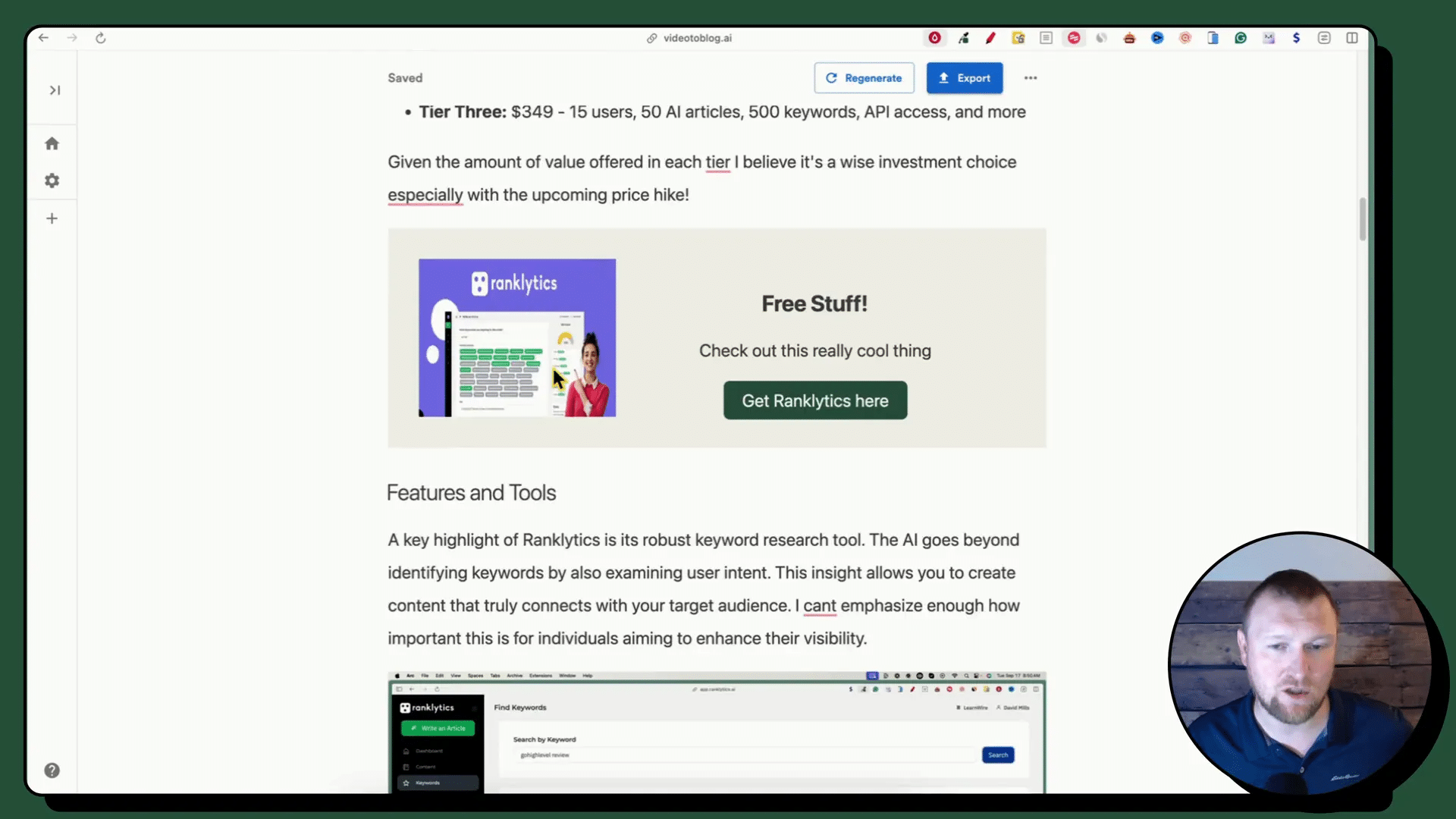
Task: Click the blue Export button
Action: [x=965, y=78]
